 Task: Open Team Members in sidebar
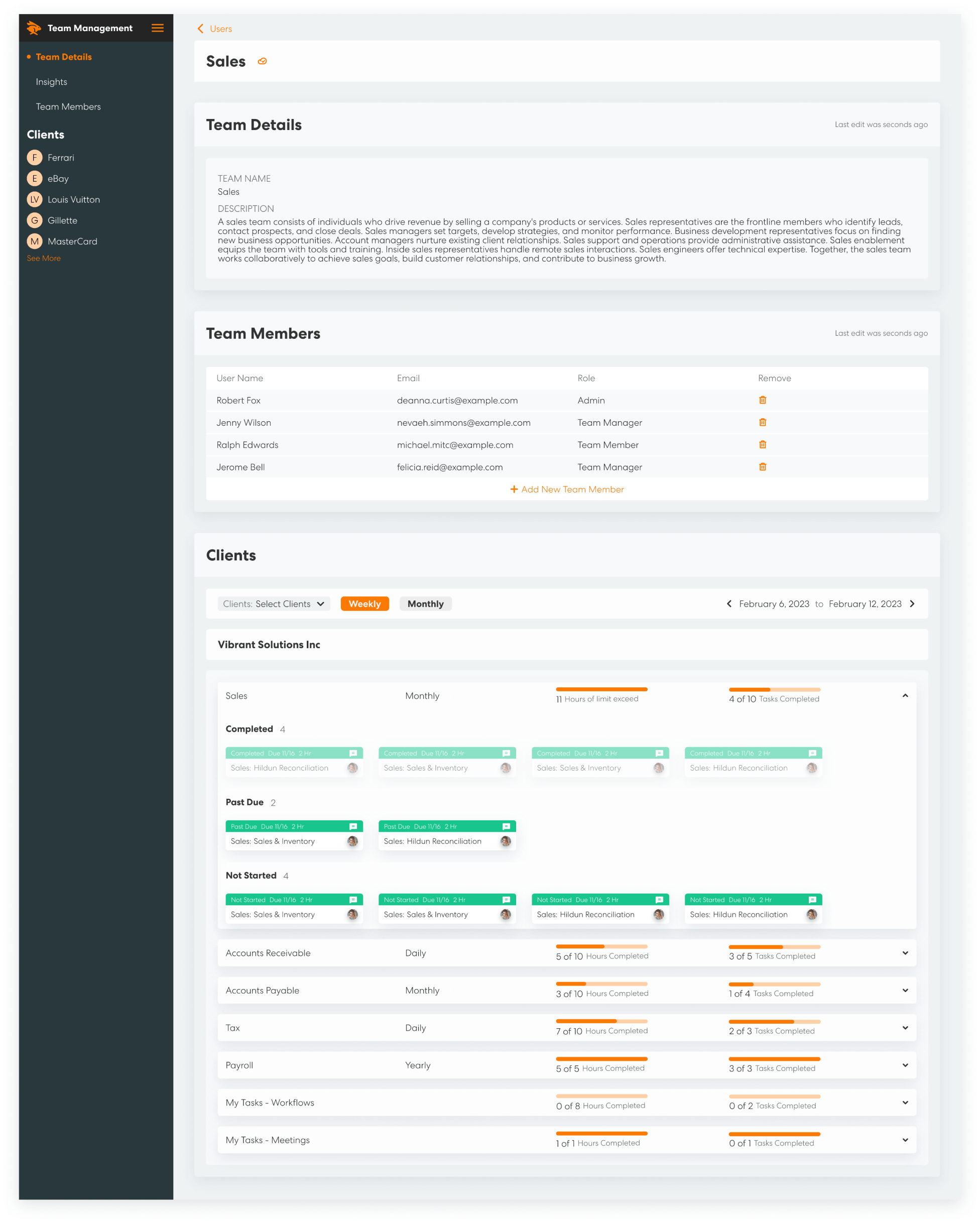[68, 106]
